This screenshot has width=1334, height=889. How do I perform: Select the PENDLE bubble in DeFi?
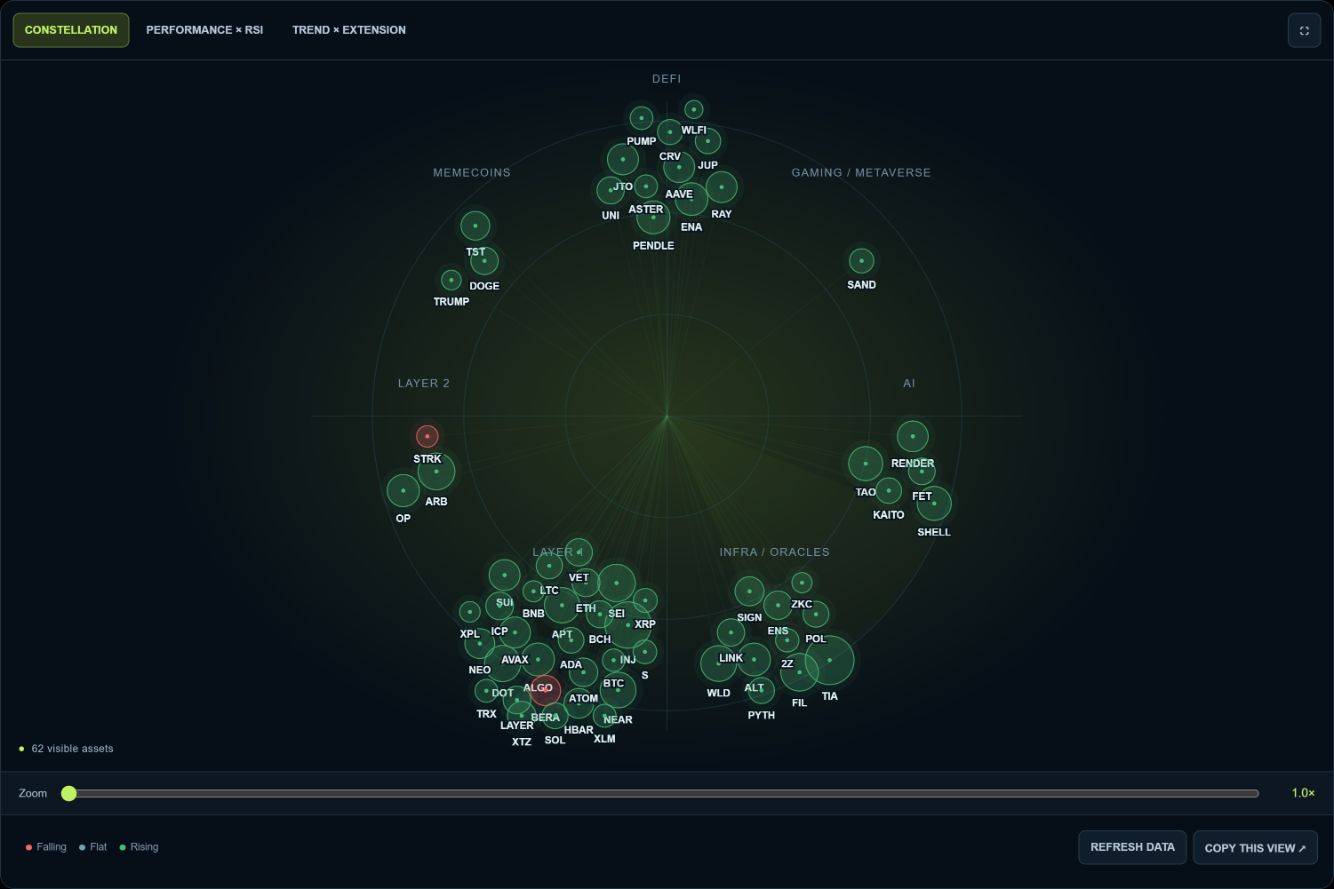(x=653, y=217)
